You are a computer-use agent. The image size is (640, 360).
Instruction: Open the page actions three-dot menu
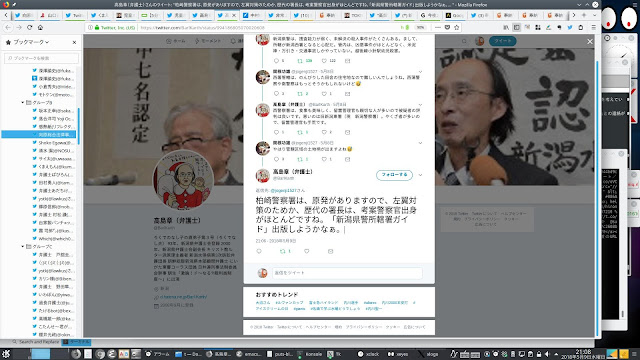438,27
